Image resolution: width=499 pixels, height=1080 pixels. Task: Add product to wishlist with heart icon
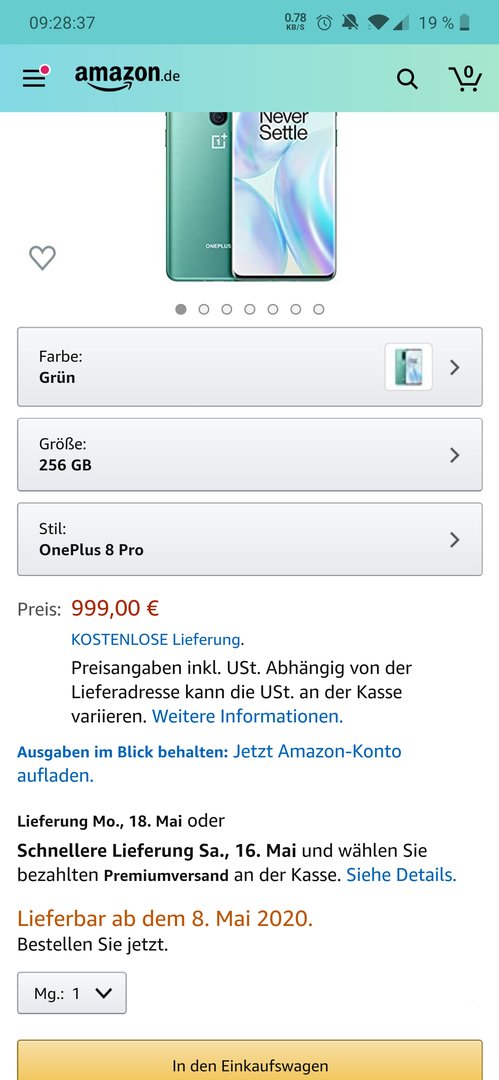click(x=42, y=258)
